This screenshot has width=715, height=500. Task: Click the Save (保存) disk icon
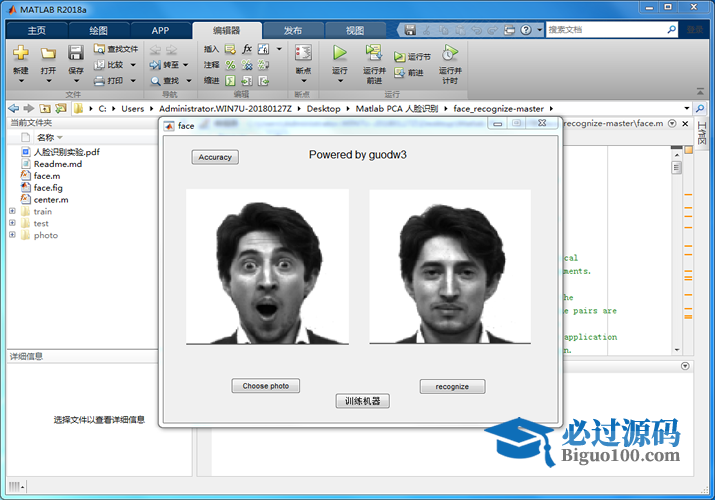tap(76, 53)
